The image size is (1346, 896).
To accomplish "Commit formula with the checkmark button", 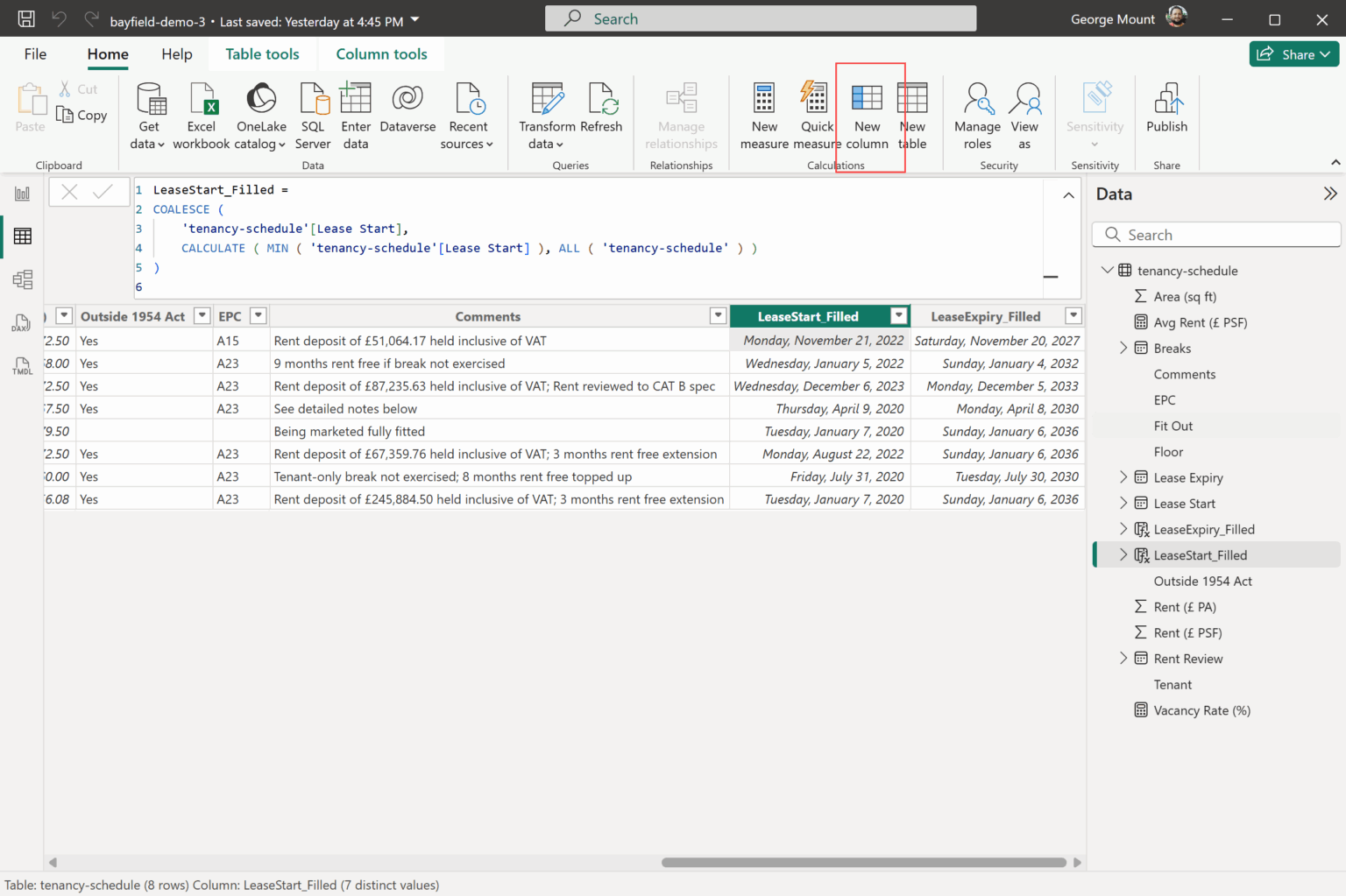I will point(103,192).
